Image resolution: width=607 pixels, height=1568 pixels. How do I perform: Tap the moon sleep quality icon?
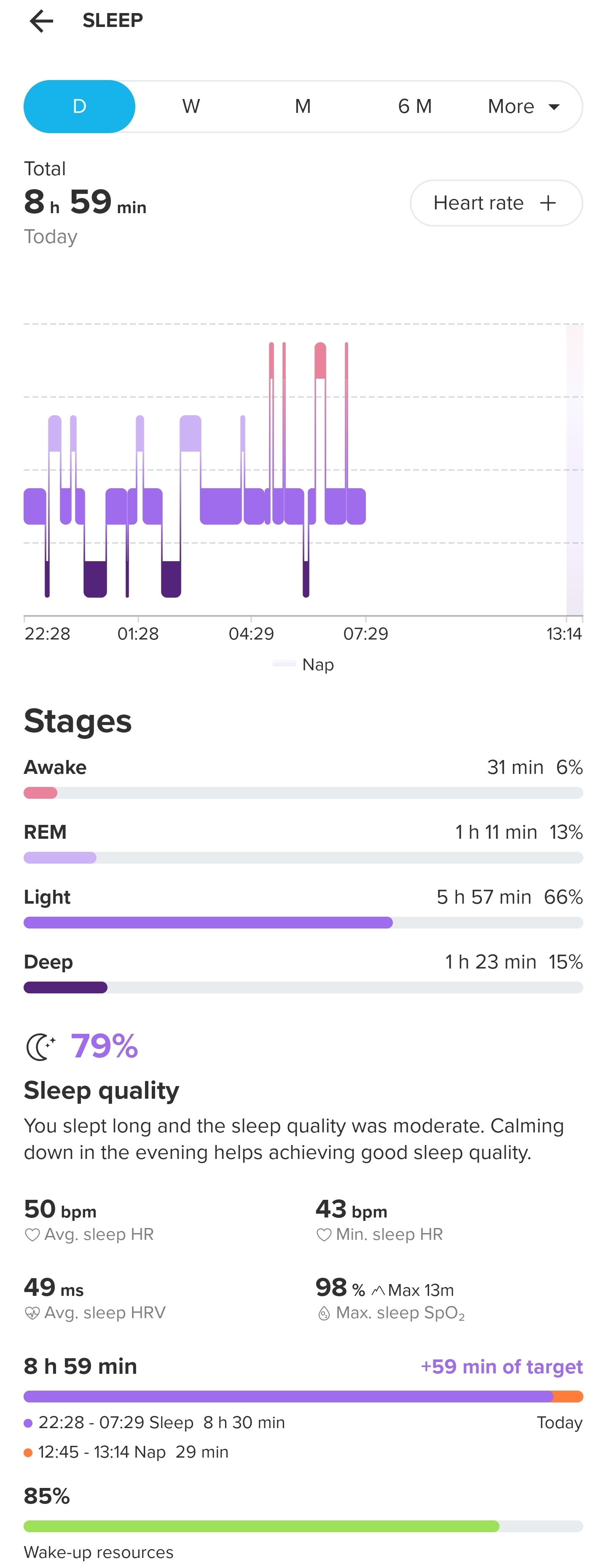pos(41,1047)
